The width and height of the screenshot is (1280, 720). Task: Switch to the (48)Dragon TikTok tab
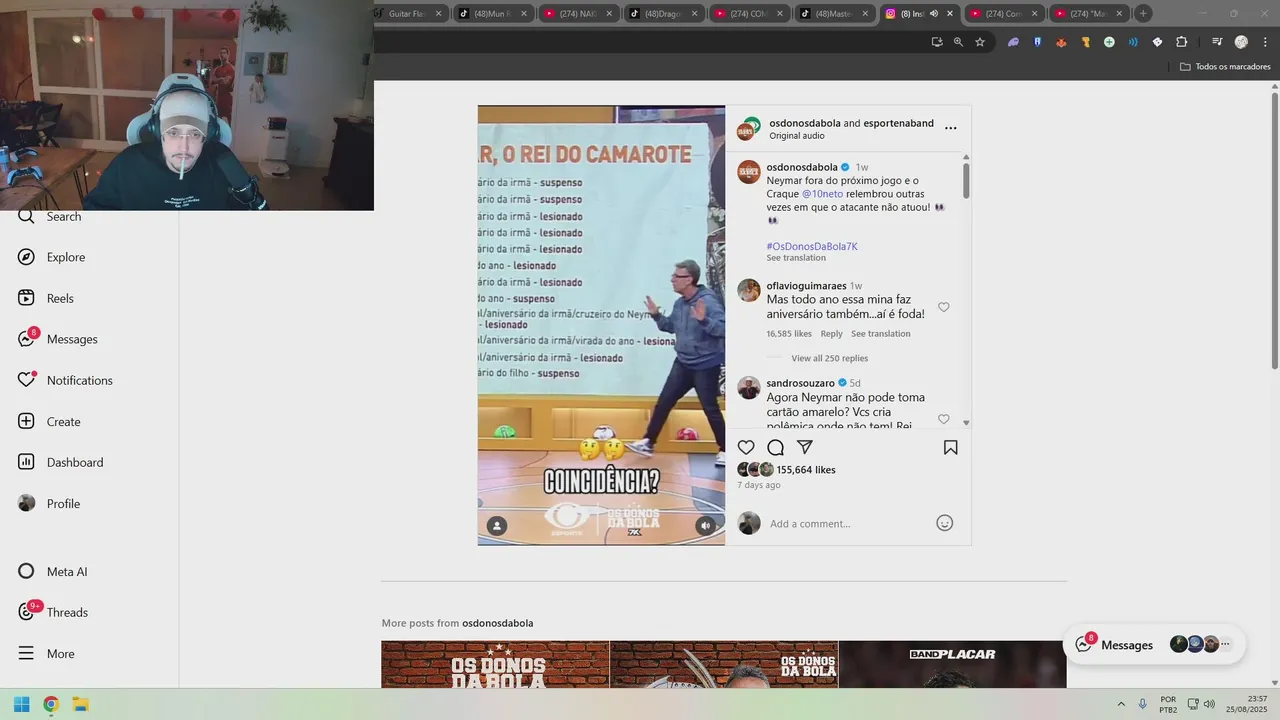664,13
